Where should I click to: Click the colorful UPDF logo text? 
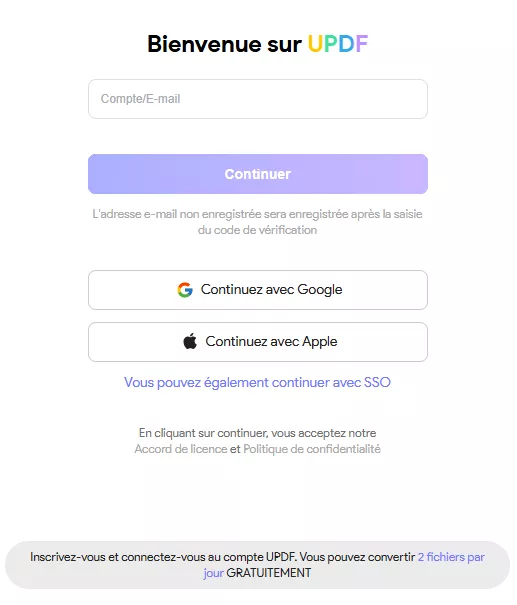click(x=338, y=44)
